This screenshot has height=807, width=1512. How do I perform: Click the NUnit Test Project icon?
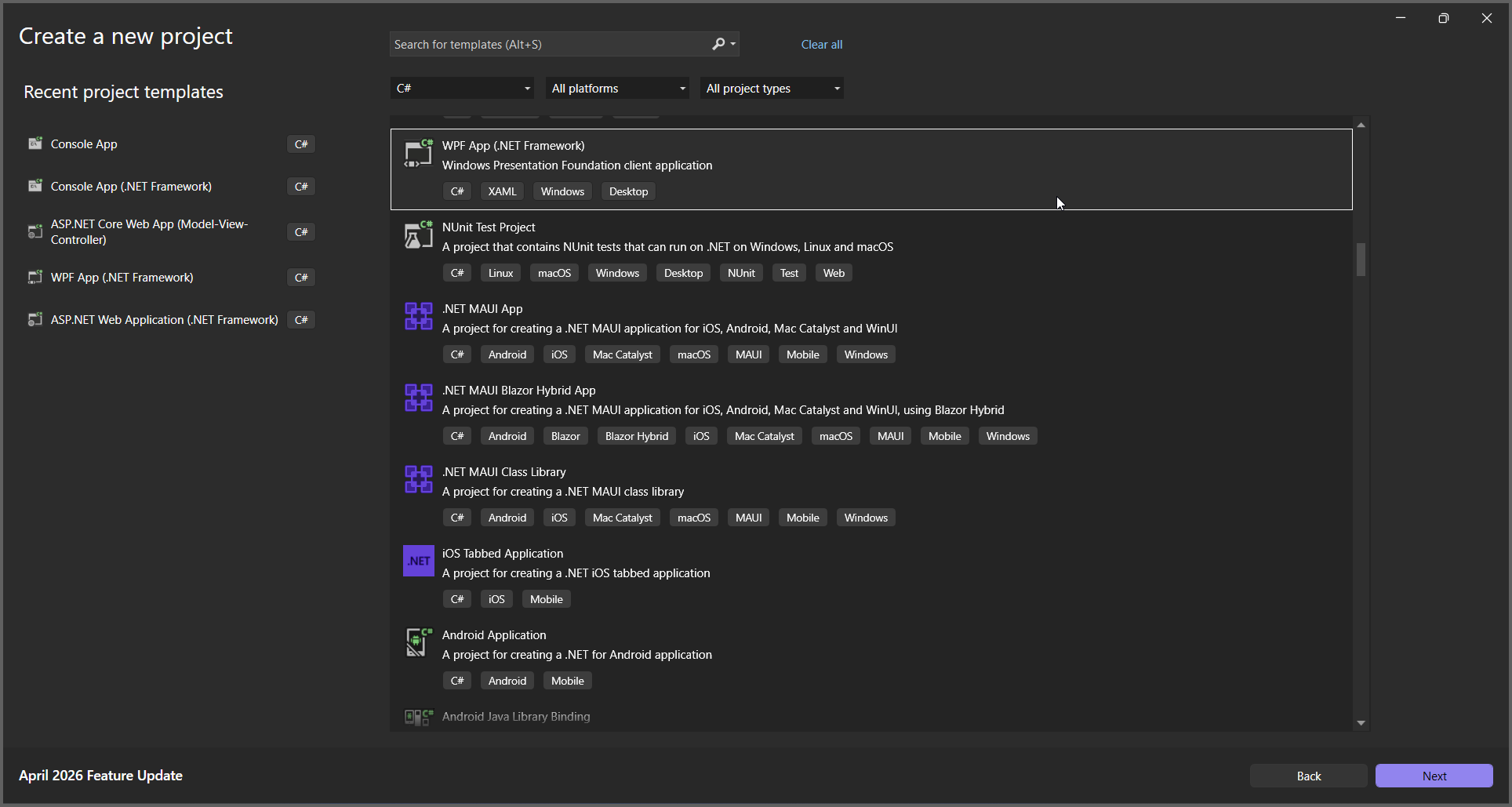(418, 234)
